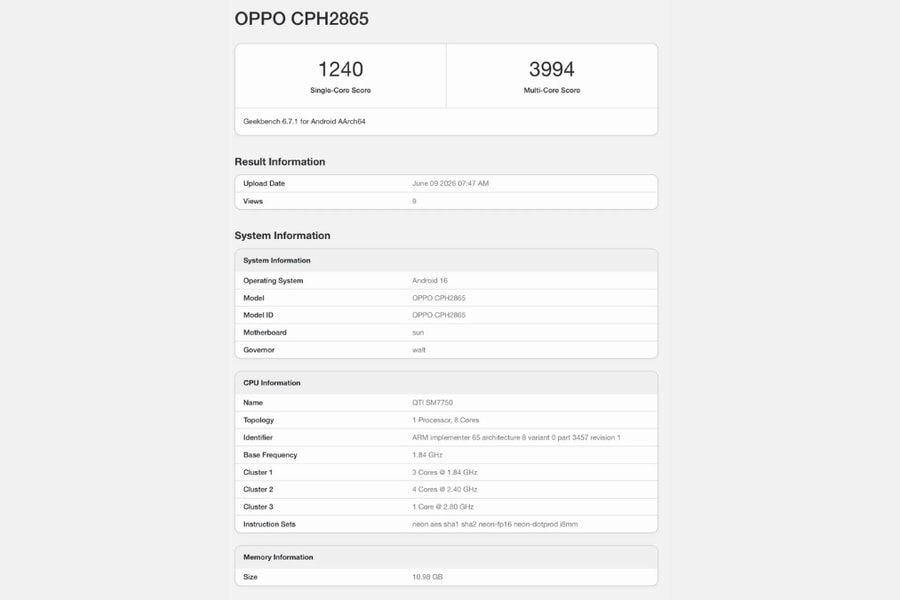
Task: Select 1 Core @ 2.80 GHz value
Action: (x=443, y=506)
